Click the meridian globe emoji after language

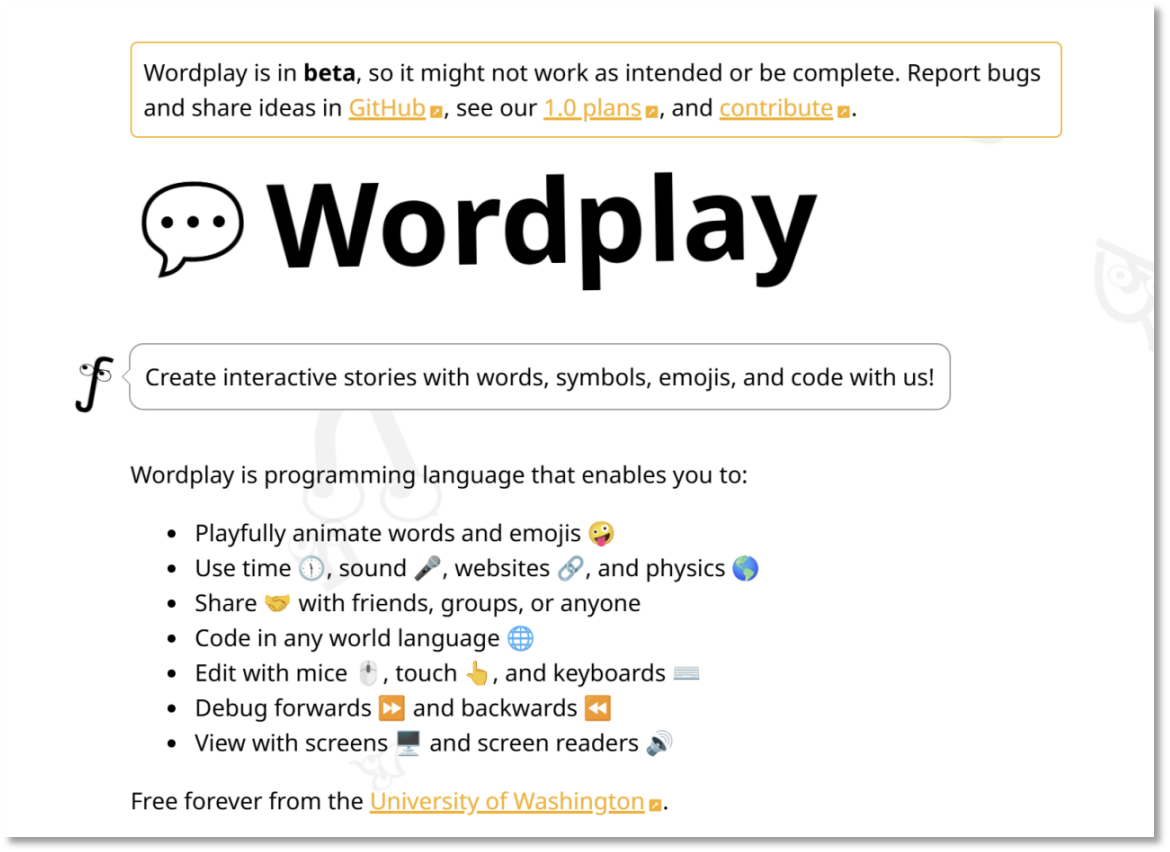point(520,639)
